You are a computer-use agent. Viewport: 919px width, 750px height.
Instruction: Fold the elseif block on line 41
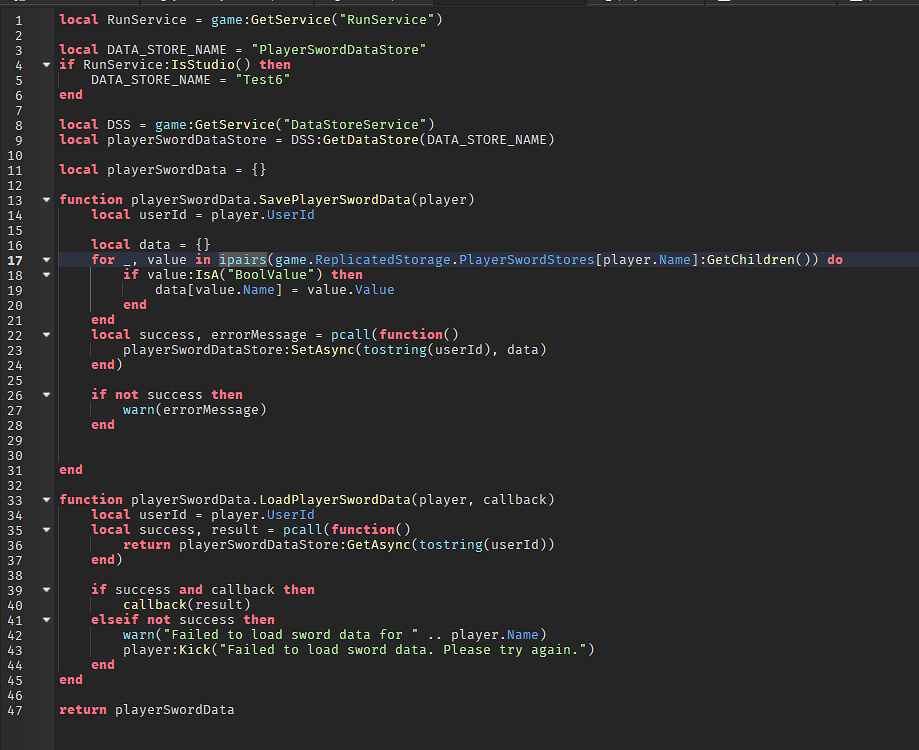point(46,620)
